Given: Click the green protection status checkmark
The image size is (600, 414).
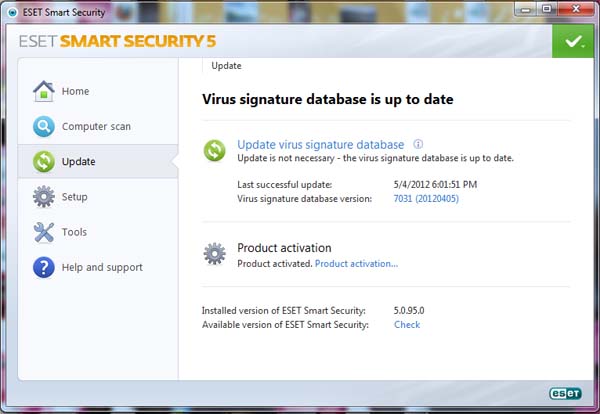Looking at the screenshot, I should (x=573, y=42).
